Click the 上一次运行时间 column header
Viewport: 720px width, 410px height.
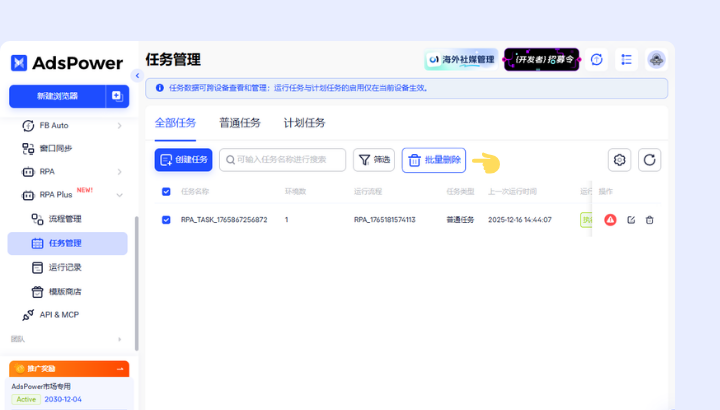coord(512,191)
